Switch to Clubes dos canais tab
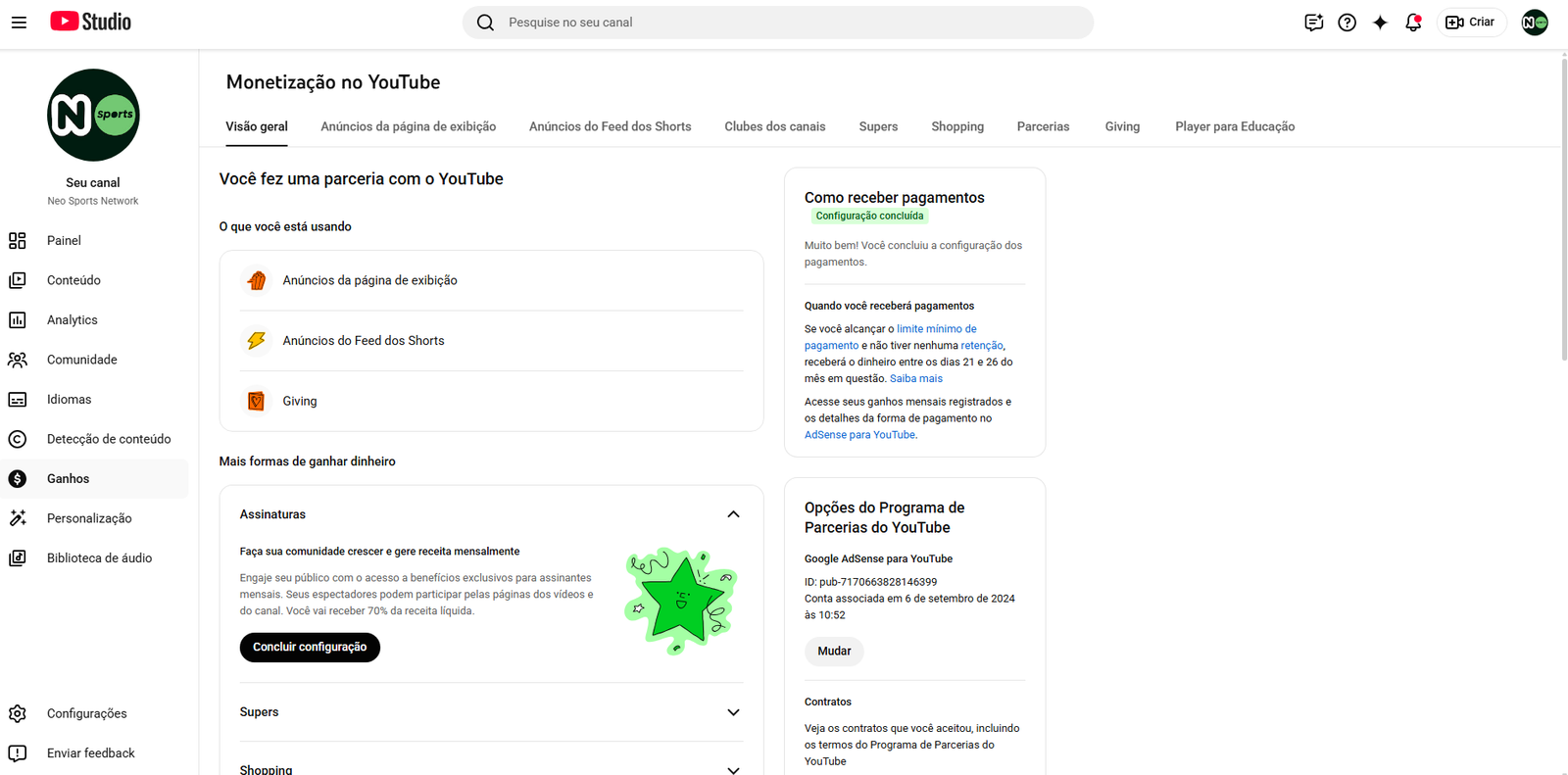 tap(775, 126)
